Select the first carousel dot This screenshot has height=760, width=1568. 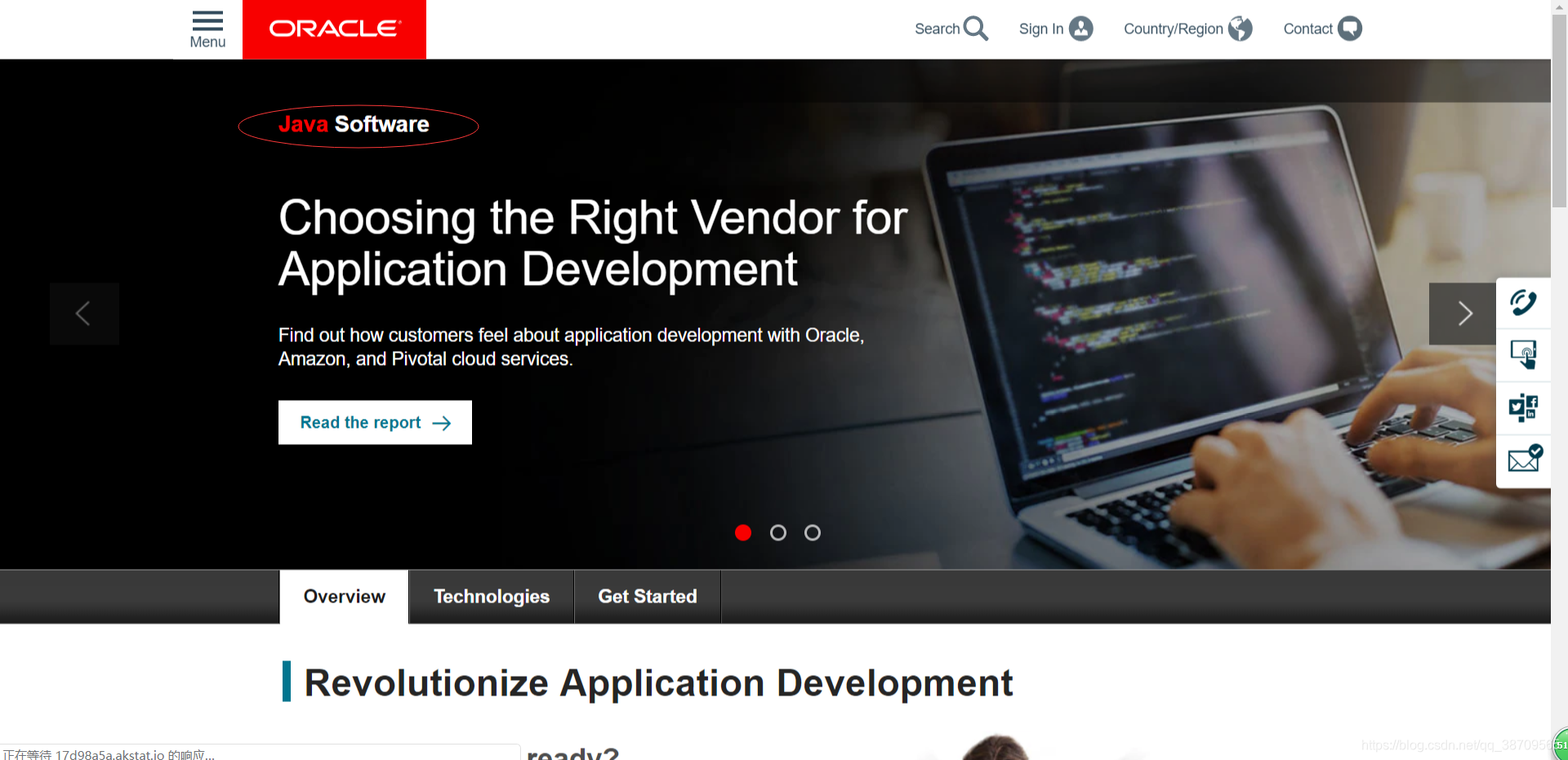[x=743, y=532]
